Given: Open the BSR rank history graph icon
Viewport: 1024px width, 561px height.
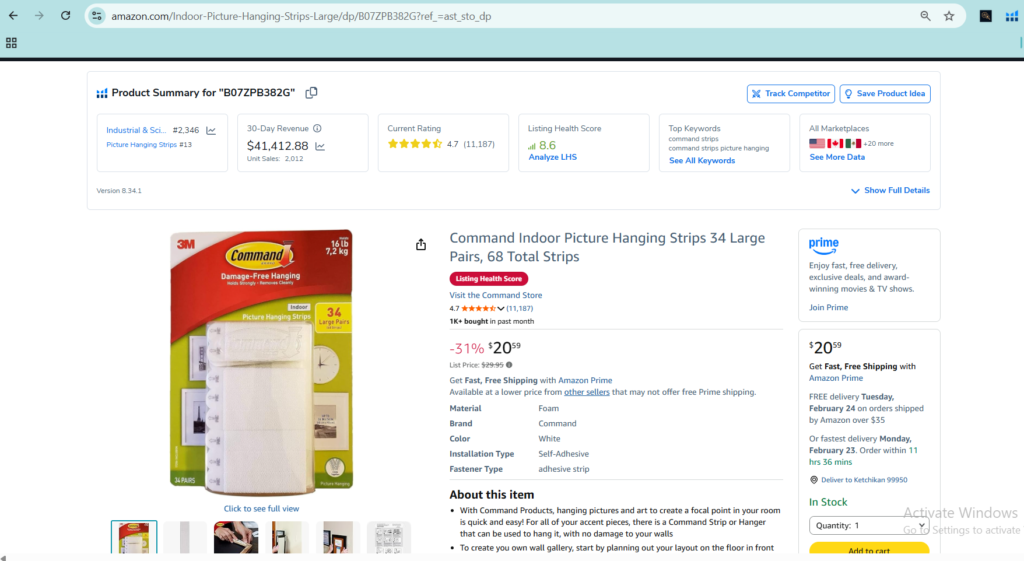Looking at the screenshot, I should 211,131.
